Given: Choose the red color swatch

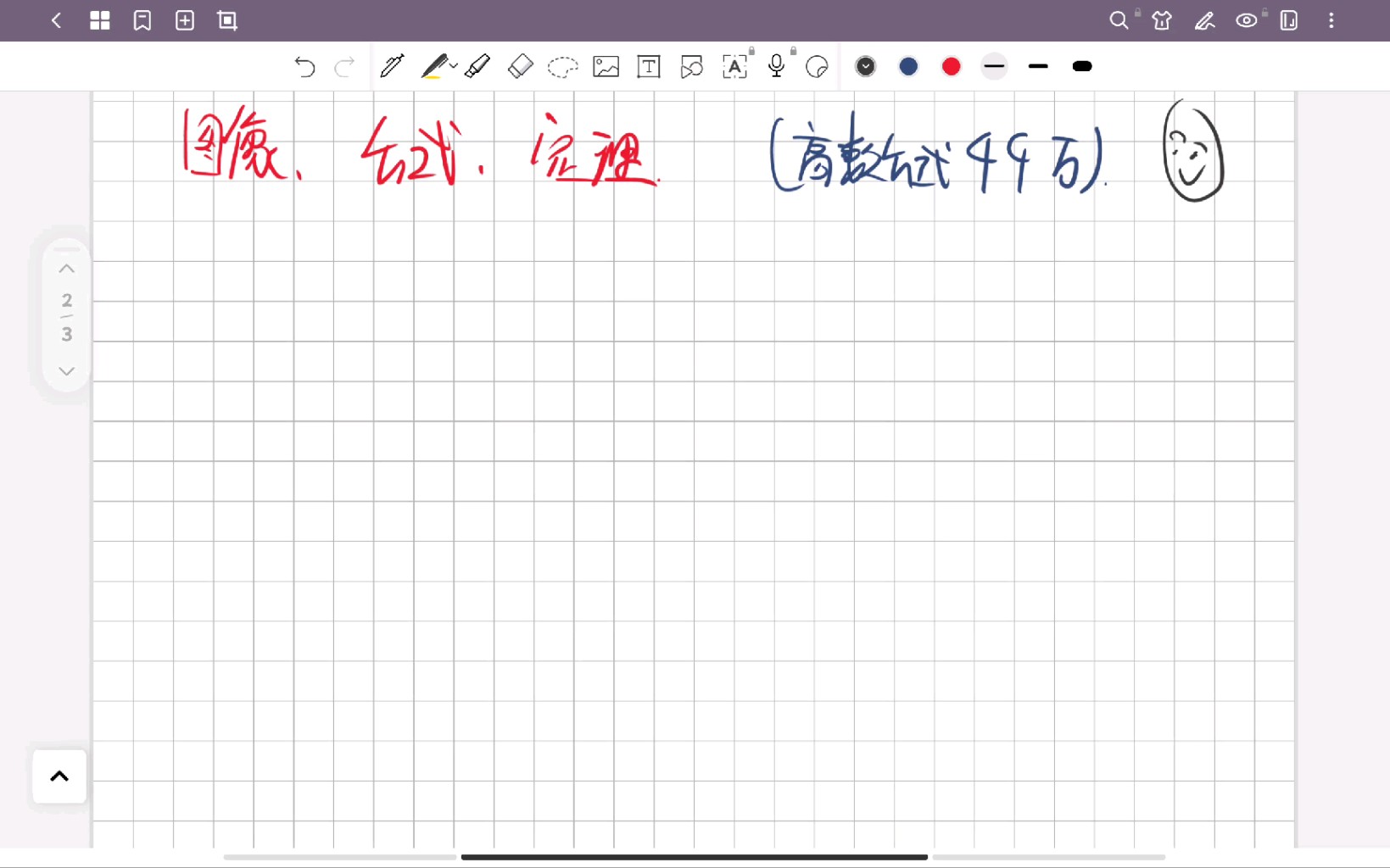Looking at the screenshot, I should click(x=952, y=66).
